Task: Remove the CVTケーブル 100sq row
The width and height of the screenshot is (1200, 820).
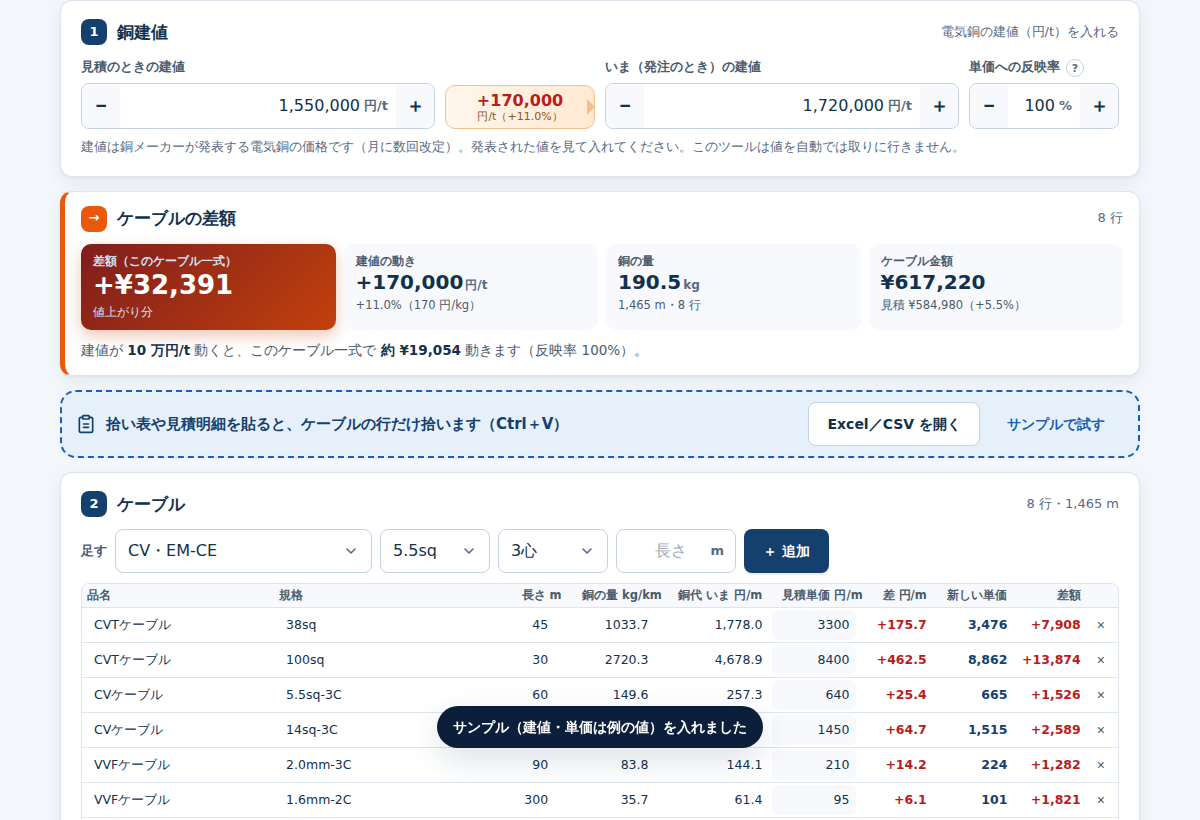Action: (1101, 660)
